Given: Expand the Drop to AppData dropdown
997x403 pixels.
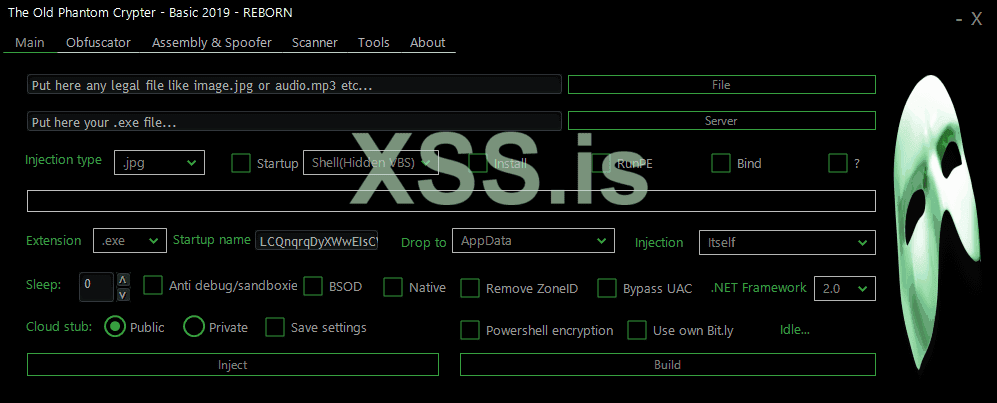Looking at the screenshot, I should click(533, 241).
